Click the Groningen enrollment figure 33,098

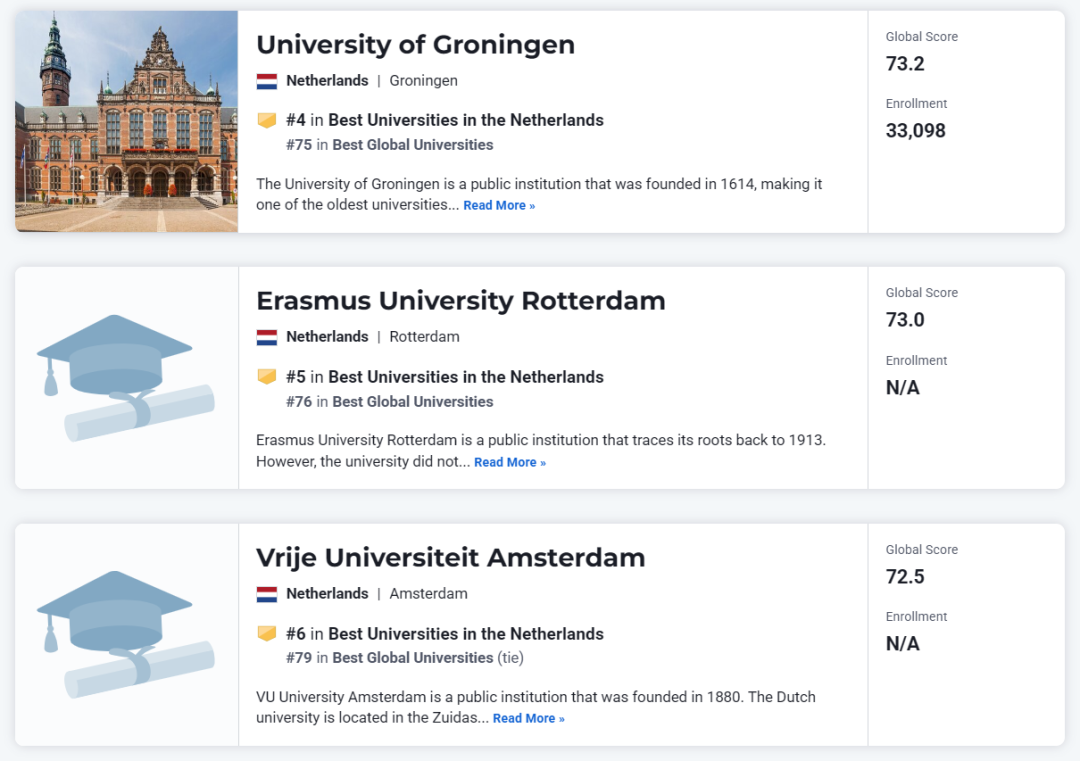click(x=915, y=131)
